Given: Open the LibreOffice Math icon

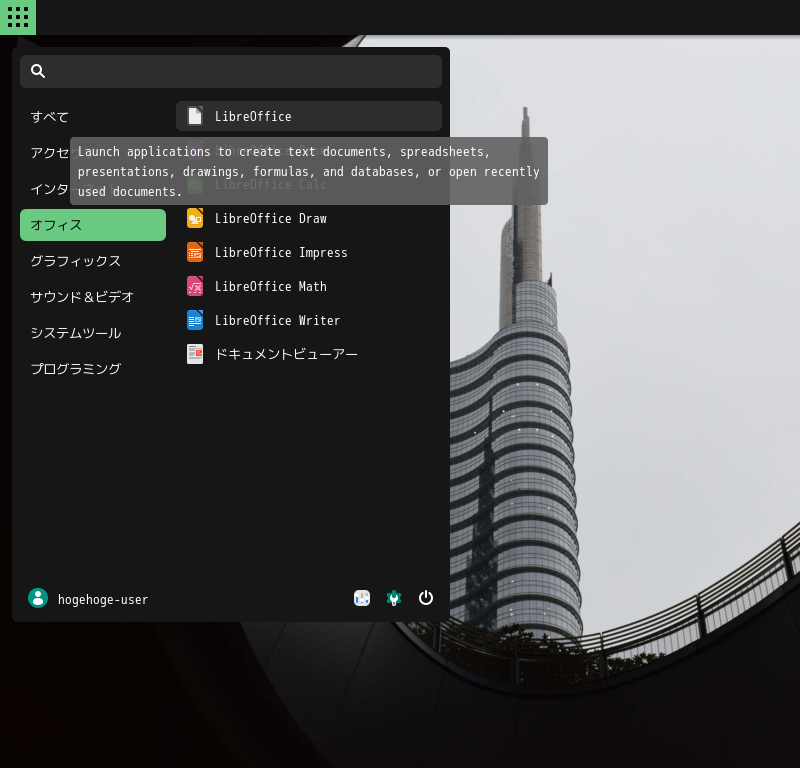Looking at the screenshot, I should tap(195, 286).
